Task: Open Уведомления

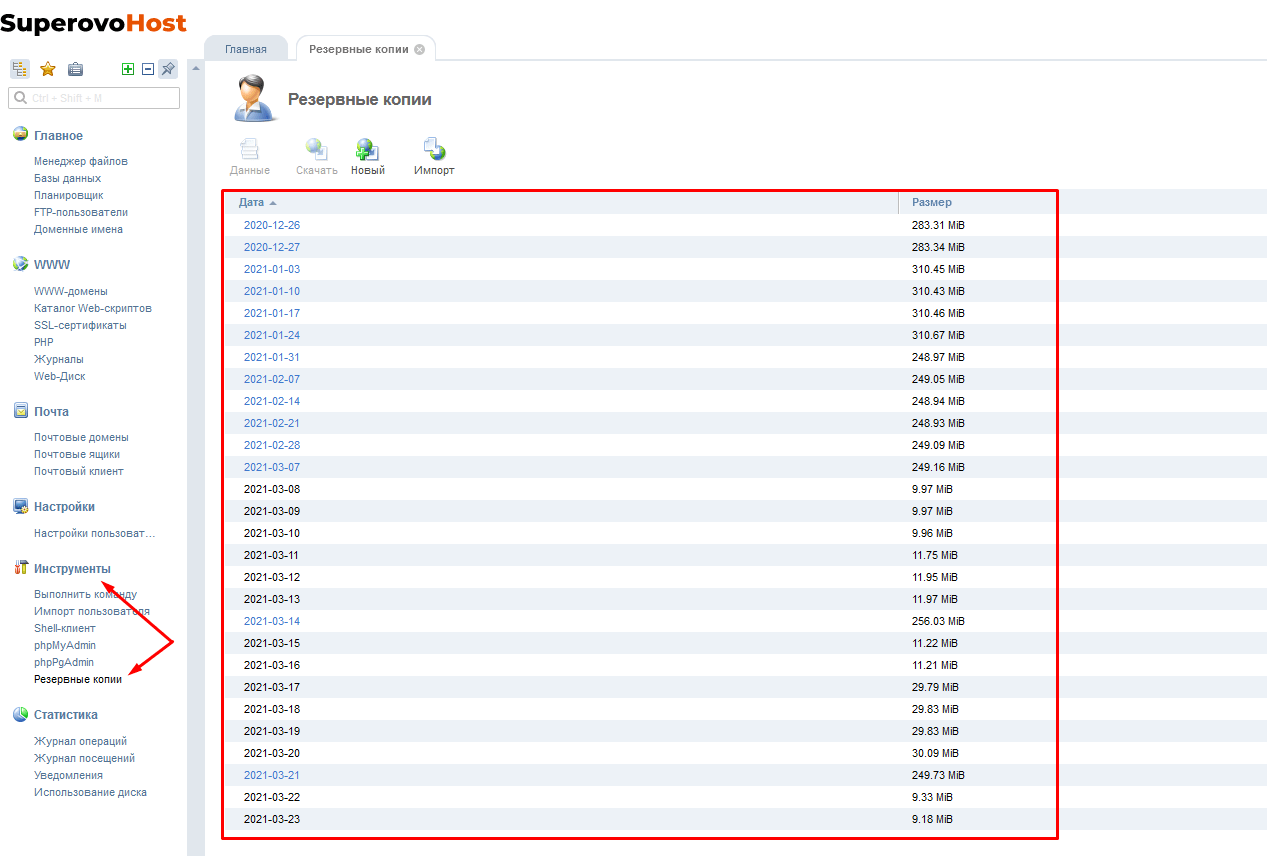Action: click(69, 775)
